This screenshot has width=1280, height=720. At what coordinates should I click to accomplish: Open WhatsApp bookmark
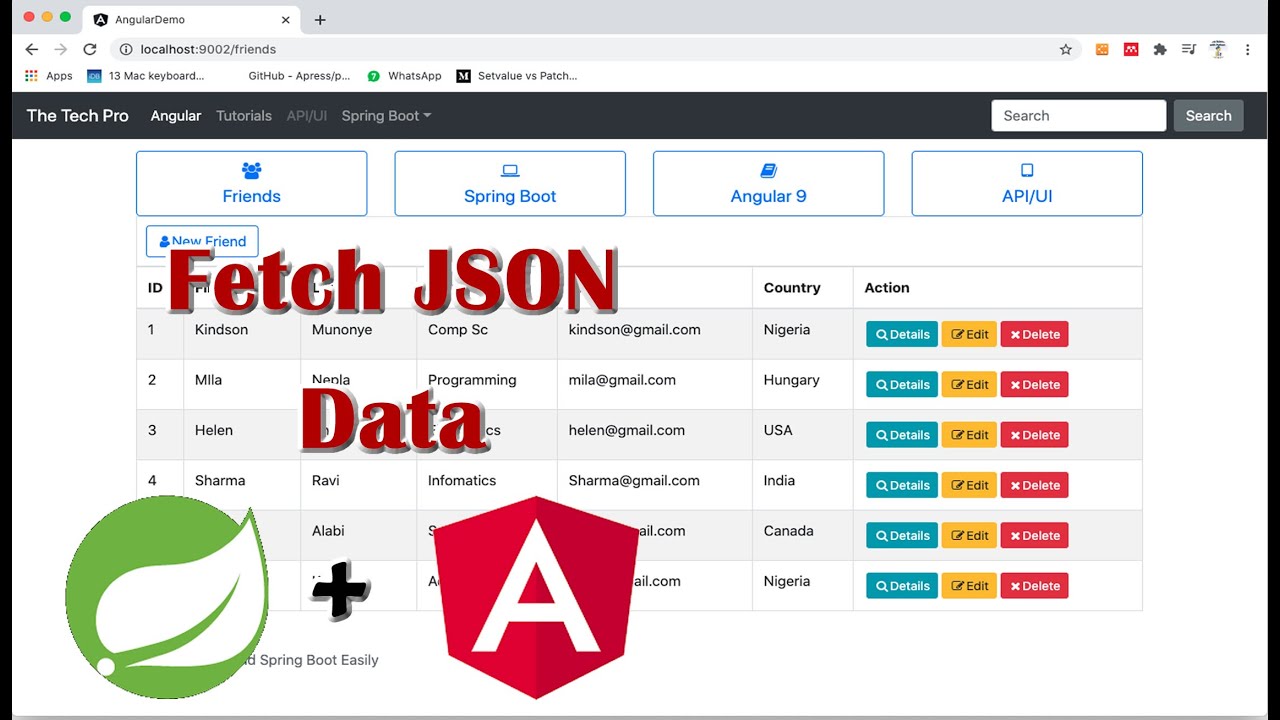pos(404,76)
